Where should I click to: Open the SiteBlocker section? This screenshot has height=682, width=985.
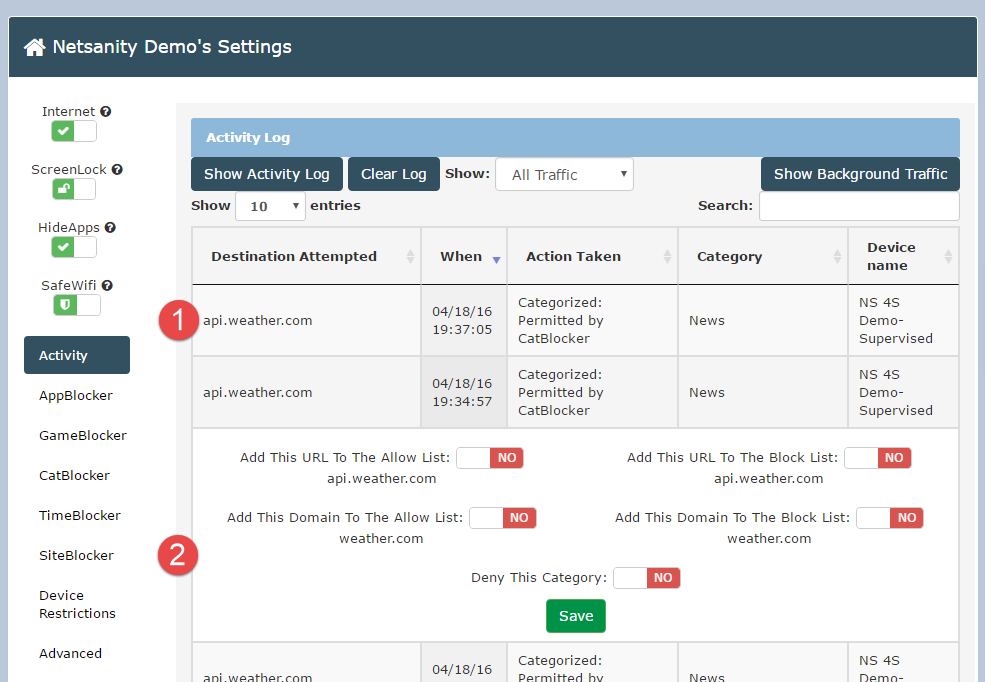coord(76,556)
